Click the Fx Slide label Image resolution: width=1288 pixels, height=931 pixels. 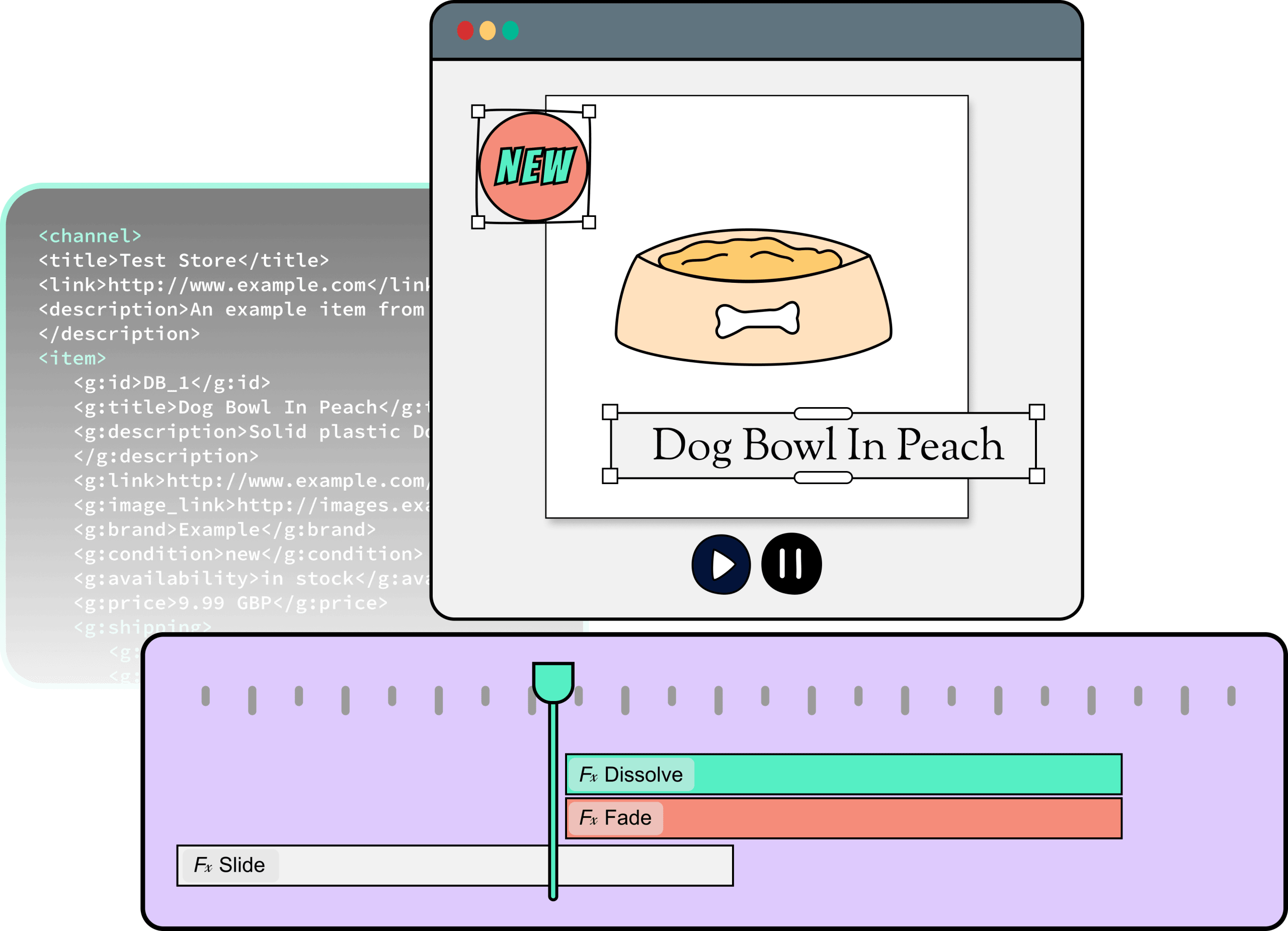230,865
